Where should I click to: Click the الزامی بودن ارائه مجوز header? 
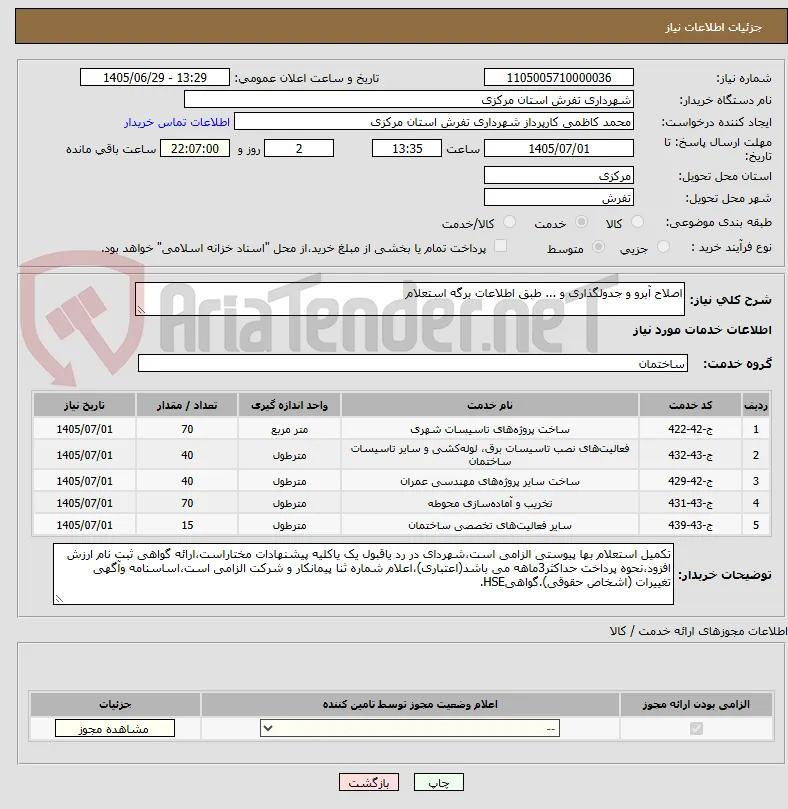[696, 704]
